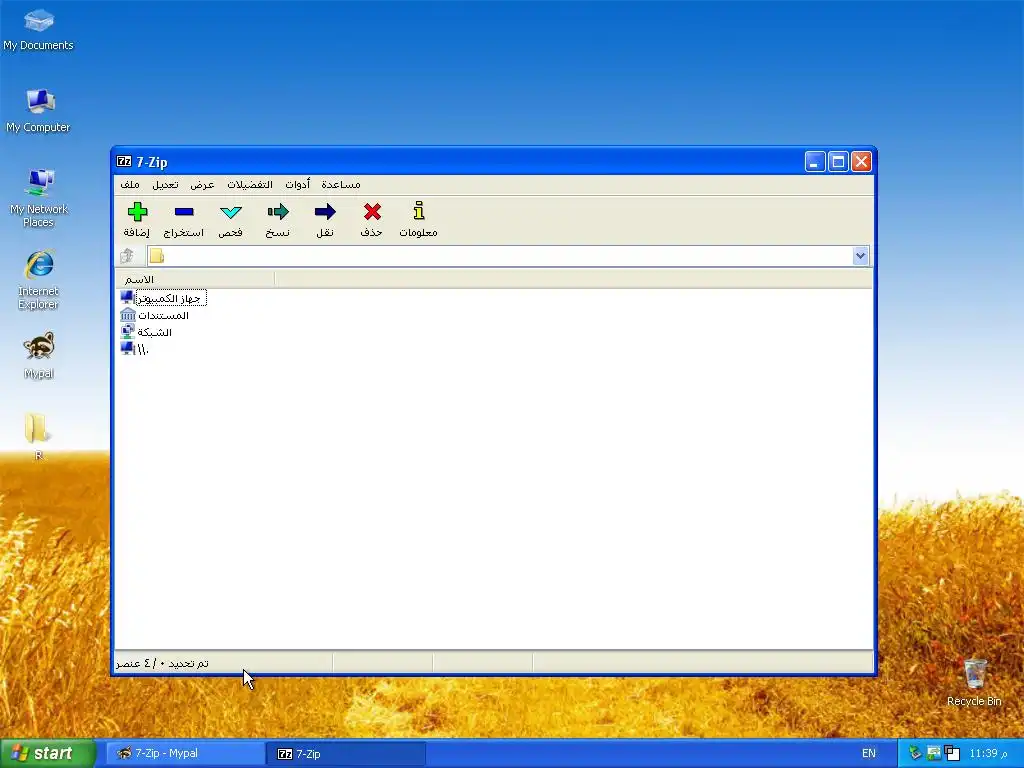Image resolution: width=1024 pixels, height=768 pixels.
Task: Click the Network item icon in list
Action: point(128,332)
